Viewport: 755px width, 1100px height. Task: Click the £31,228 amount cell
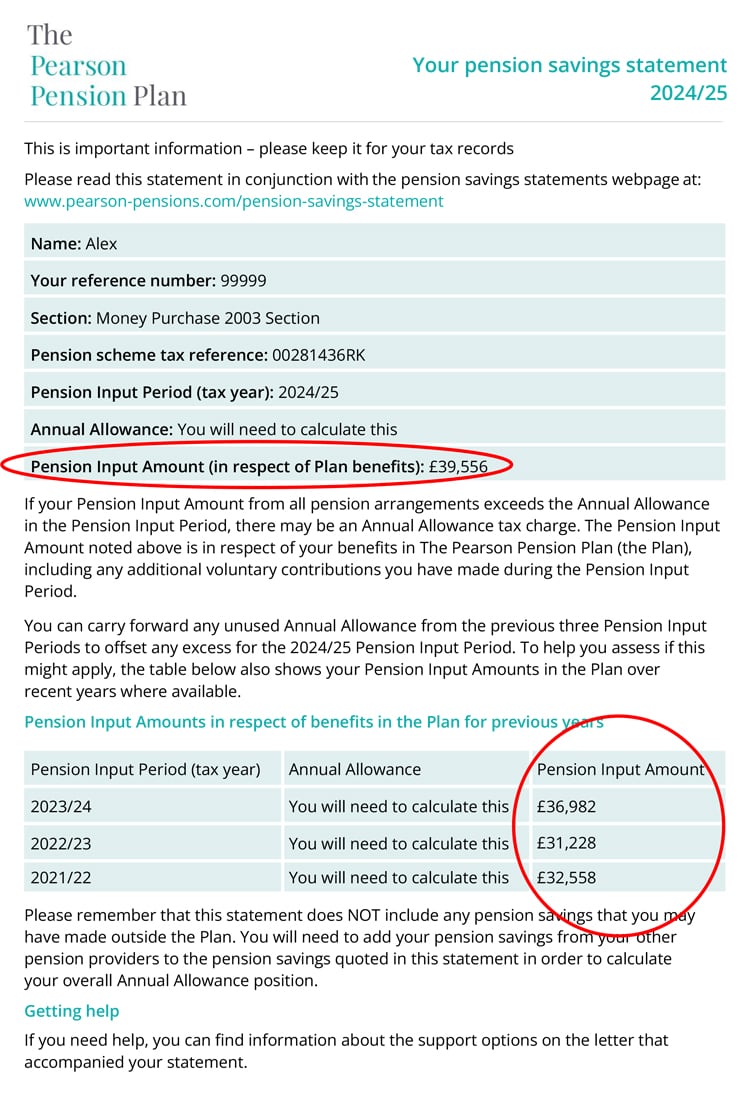(x=566, y=843)
